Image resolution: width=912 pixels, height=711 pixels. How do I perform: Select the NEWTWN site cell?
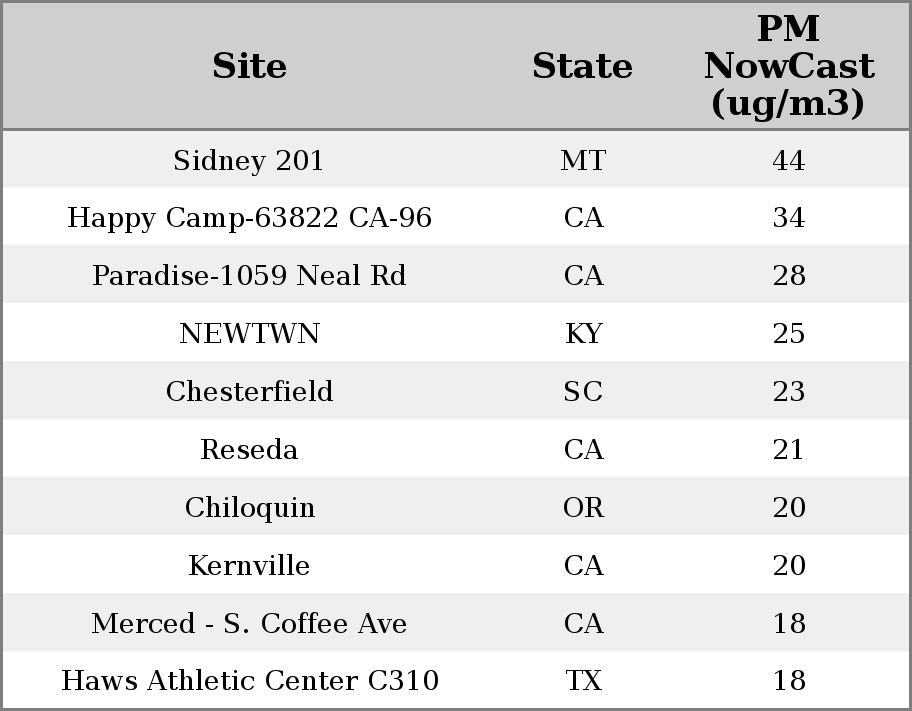click(x=249, y=334)
